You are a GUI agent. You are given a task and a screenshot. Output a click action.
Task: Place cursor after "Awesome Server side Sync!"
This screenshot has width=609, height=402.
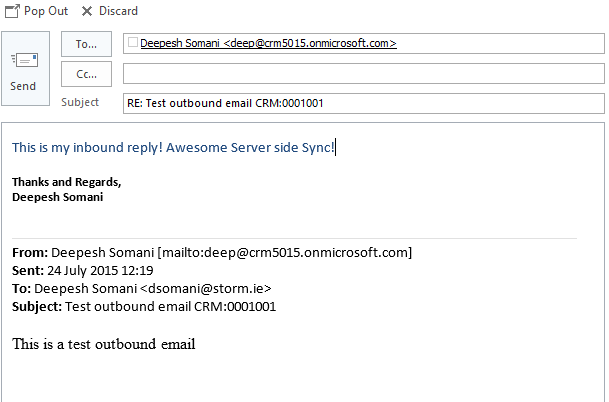336,148
